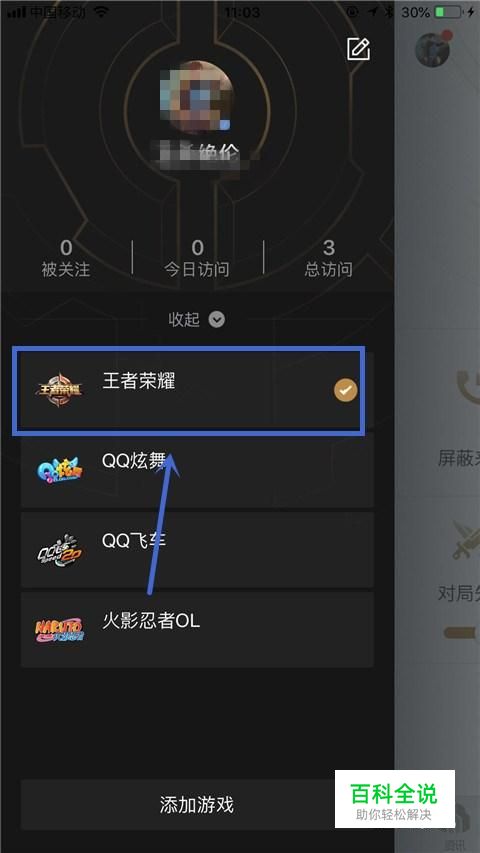Screen dimensions: 480x853
Task: View the 总访问 total visits count
Action: [x=328, y=258]
